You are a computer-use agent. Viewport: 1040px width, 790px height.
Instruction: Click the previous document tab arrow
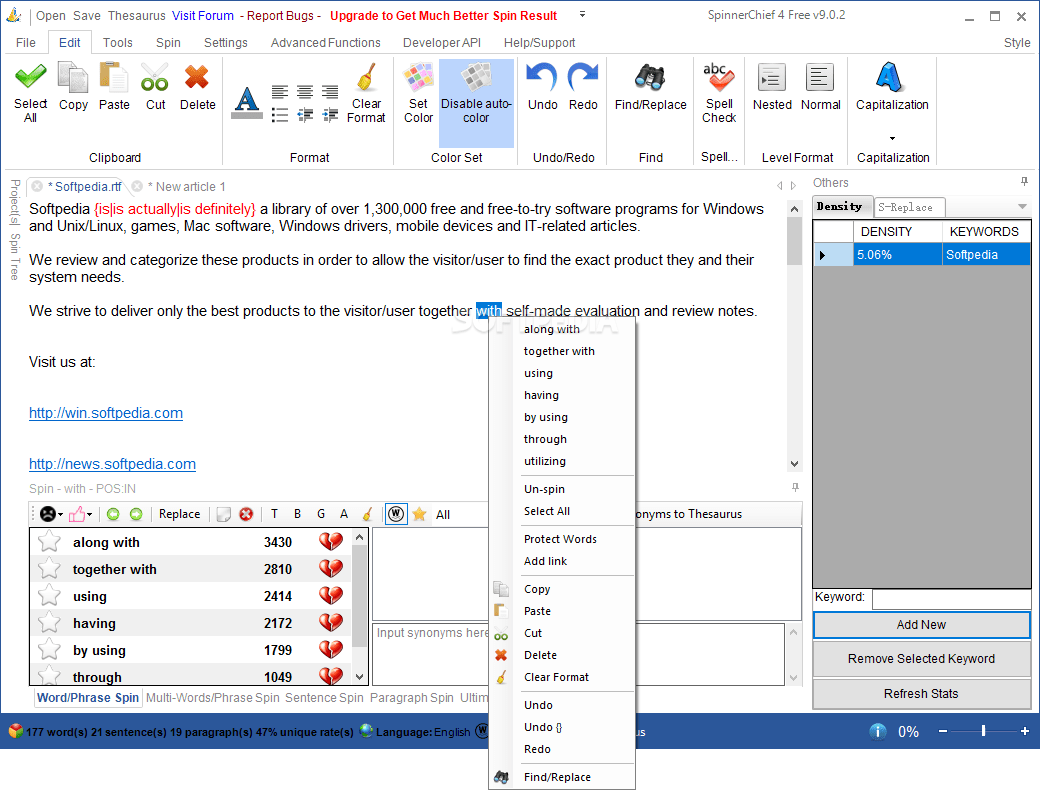780,186
